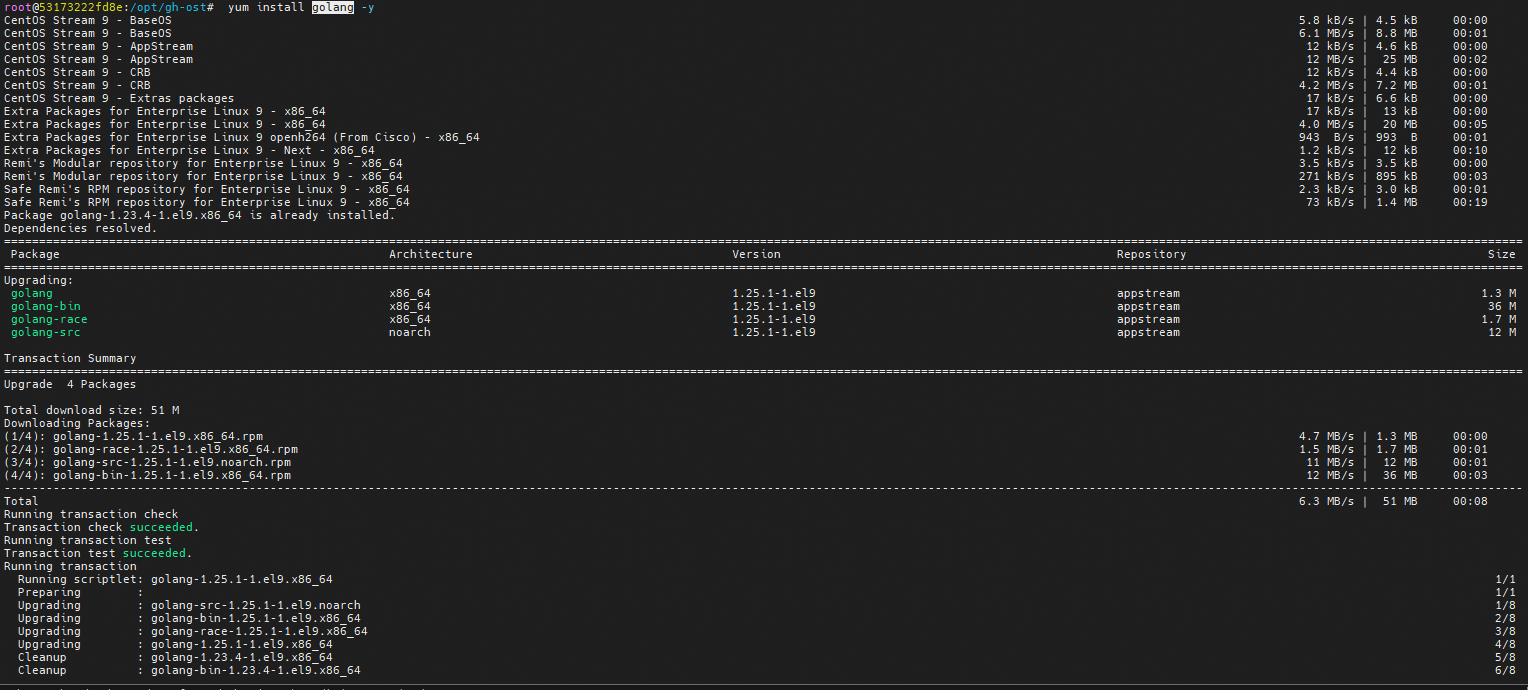Click the "00:08" total time
1528x690 pixels.
[1470, 501]
